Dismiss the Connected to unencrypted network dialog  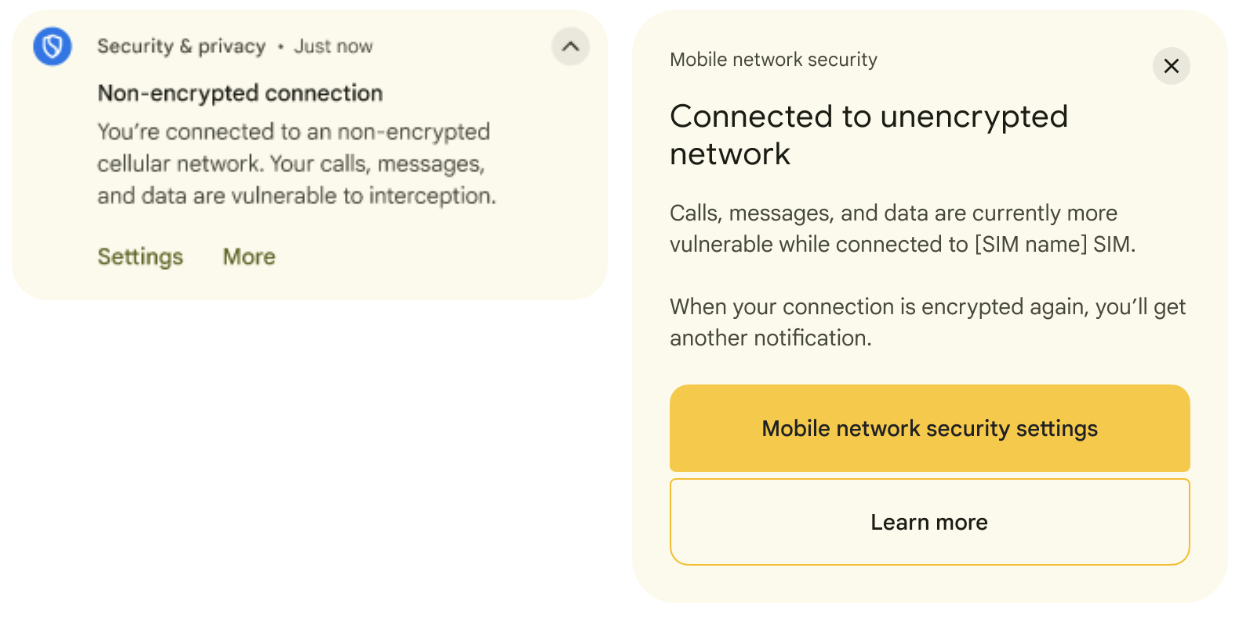tap(1171, 66)
